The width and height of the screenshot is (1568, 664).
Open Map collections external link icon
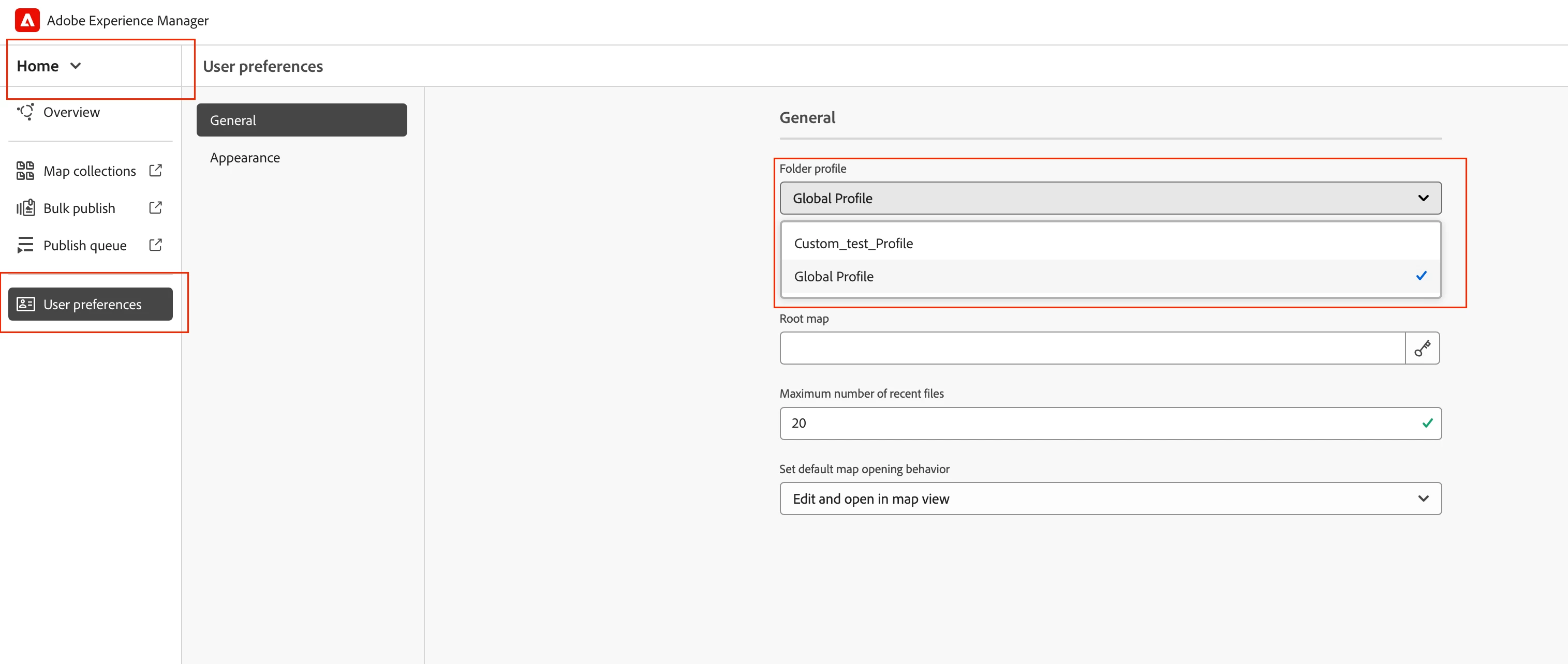[x=156, y=170]
